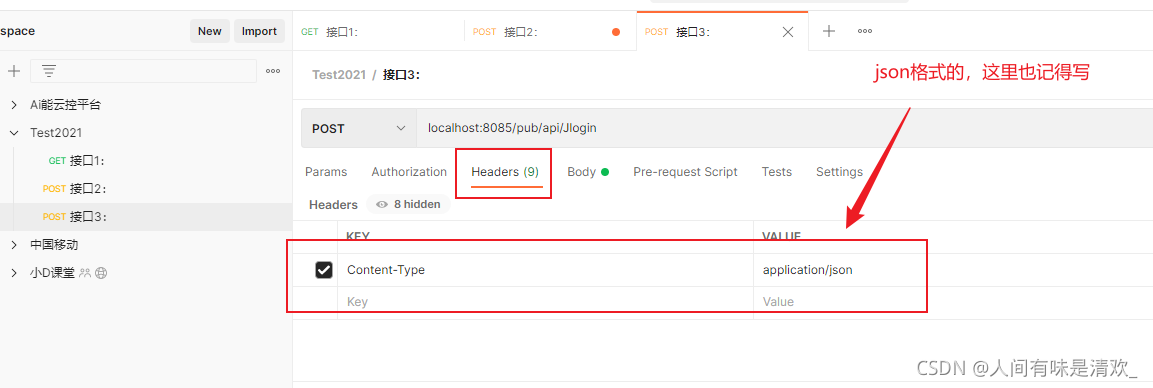Open the Authorization tab
Viewport: 1153px width, 388px height.
point(409,172)
